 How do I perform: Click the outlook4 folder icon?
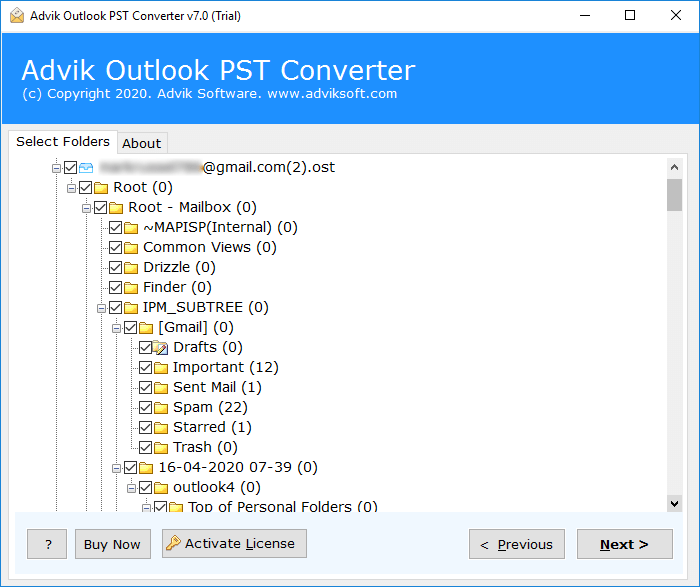coord(161,487)
